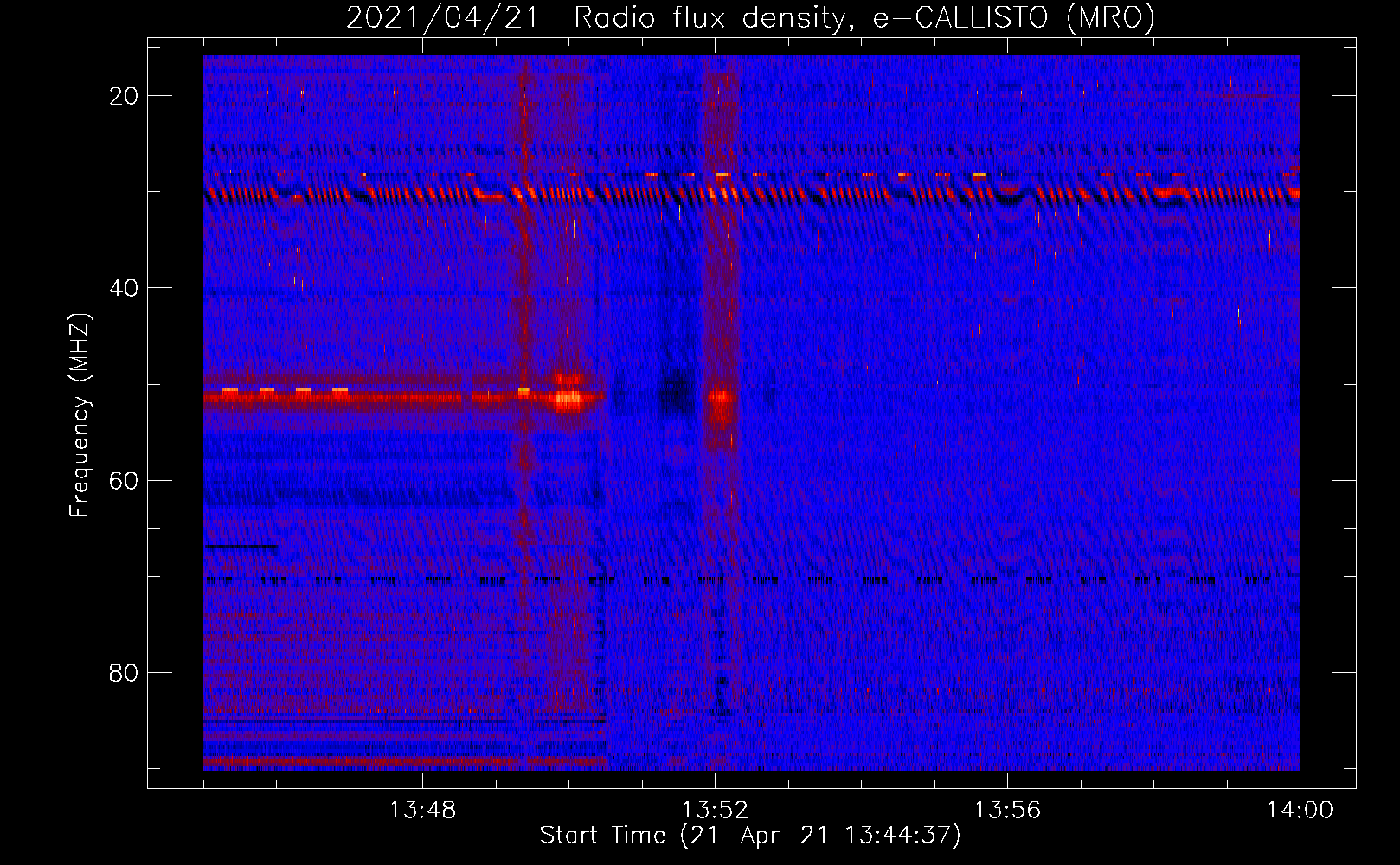Click the "Start Time (21-Apr-21 13:44:37)" label
The height and width of the screenshot is (865, 1400).
[x=750, y=836]
